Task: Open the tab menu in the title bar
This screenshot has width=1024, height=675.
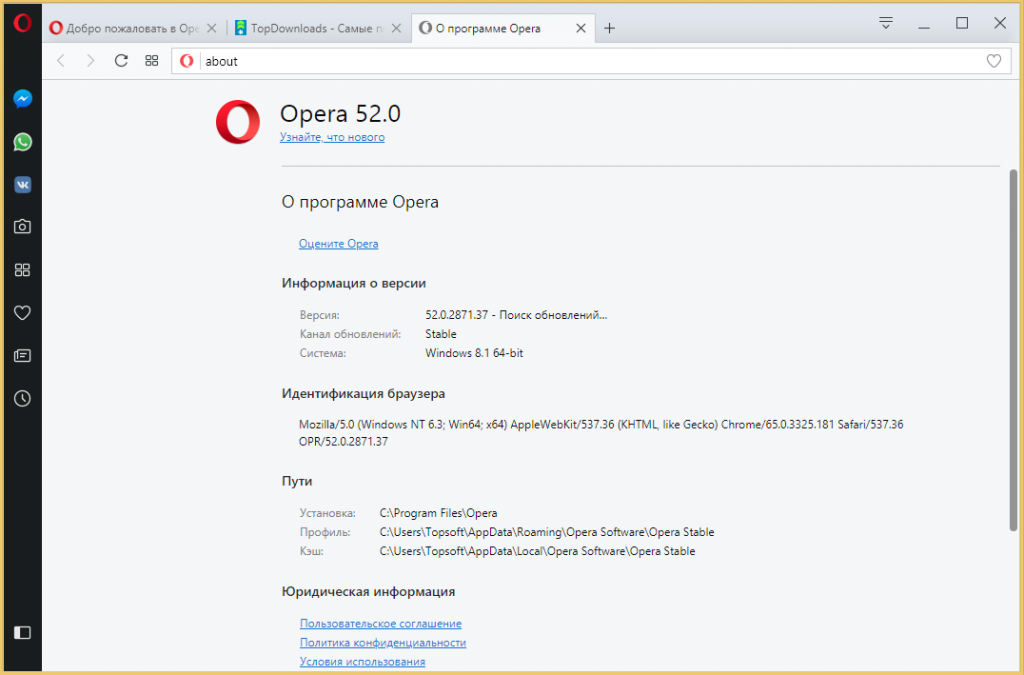Action: (x=886, y=23)
